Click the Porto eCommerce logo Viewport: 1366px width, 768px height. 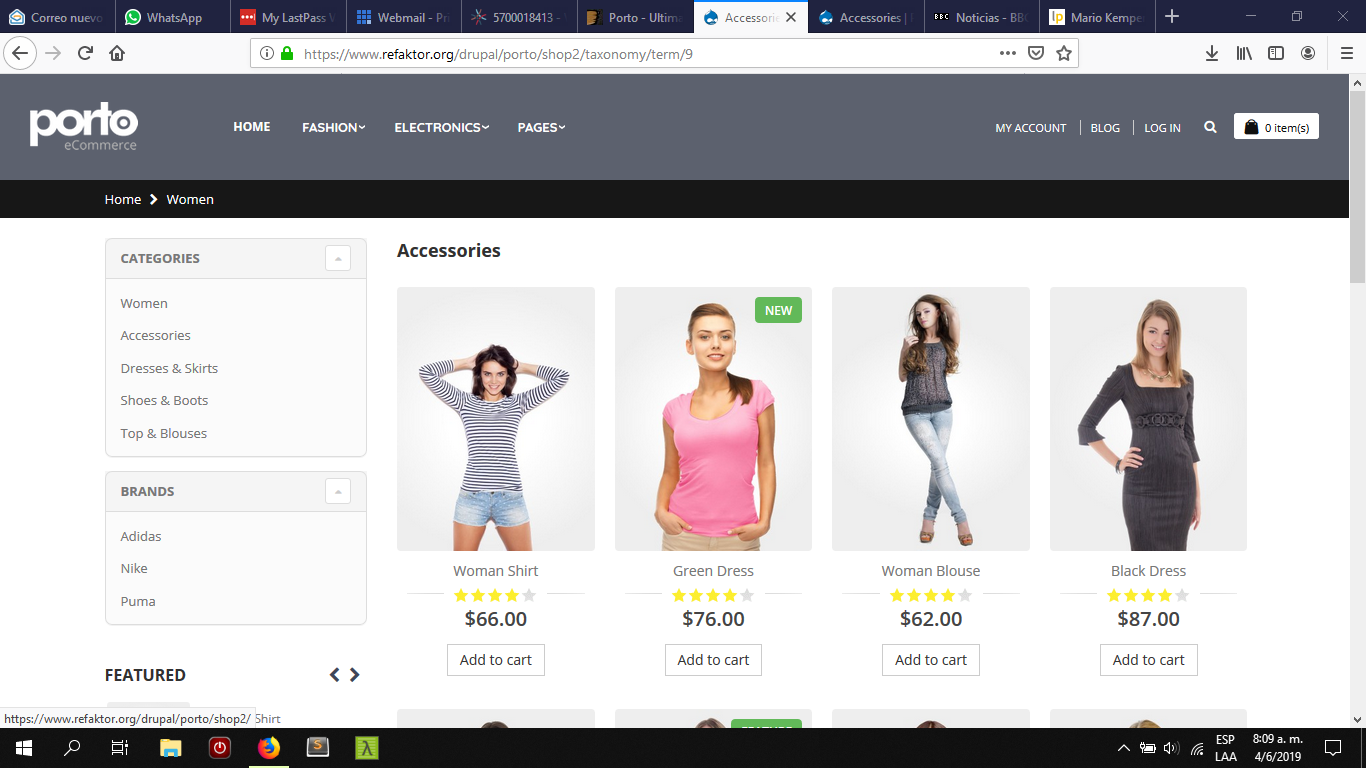84,127
